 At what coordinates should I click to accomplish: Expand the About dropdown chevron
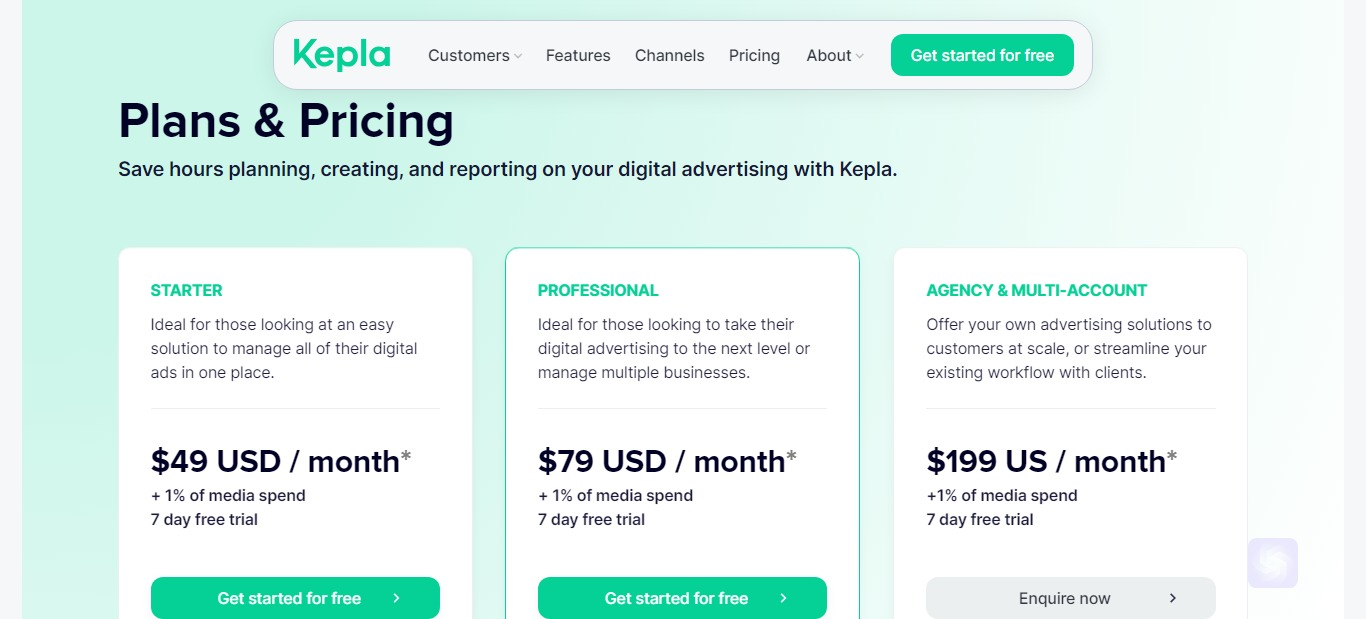[860, 57]
